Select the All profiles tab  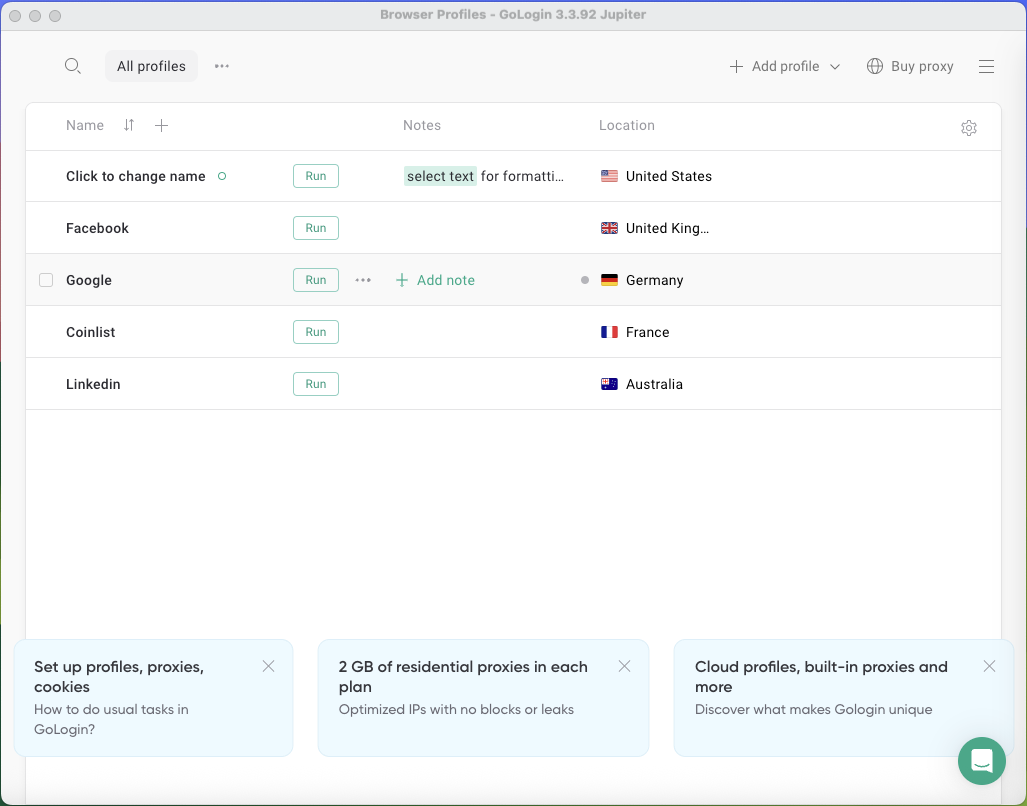[151, 66]
